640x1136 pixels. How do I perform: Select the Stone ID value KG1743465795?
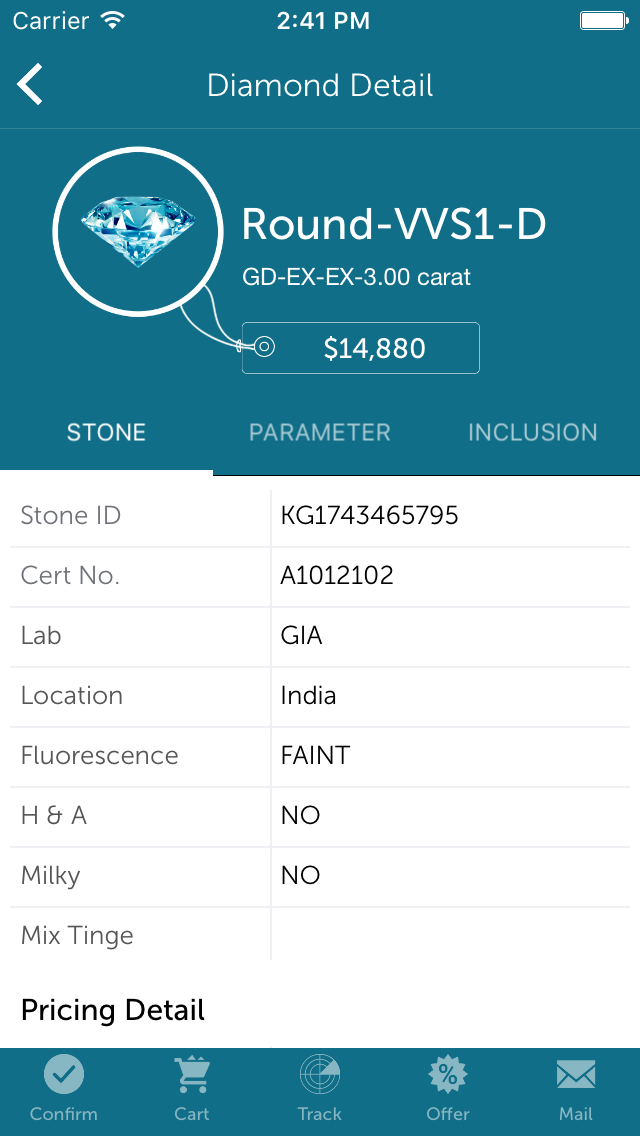pos(370,516)
